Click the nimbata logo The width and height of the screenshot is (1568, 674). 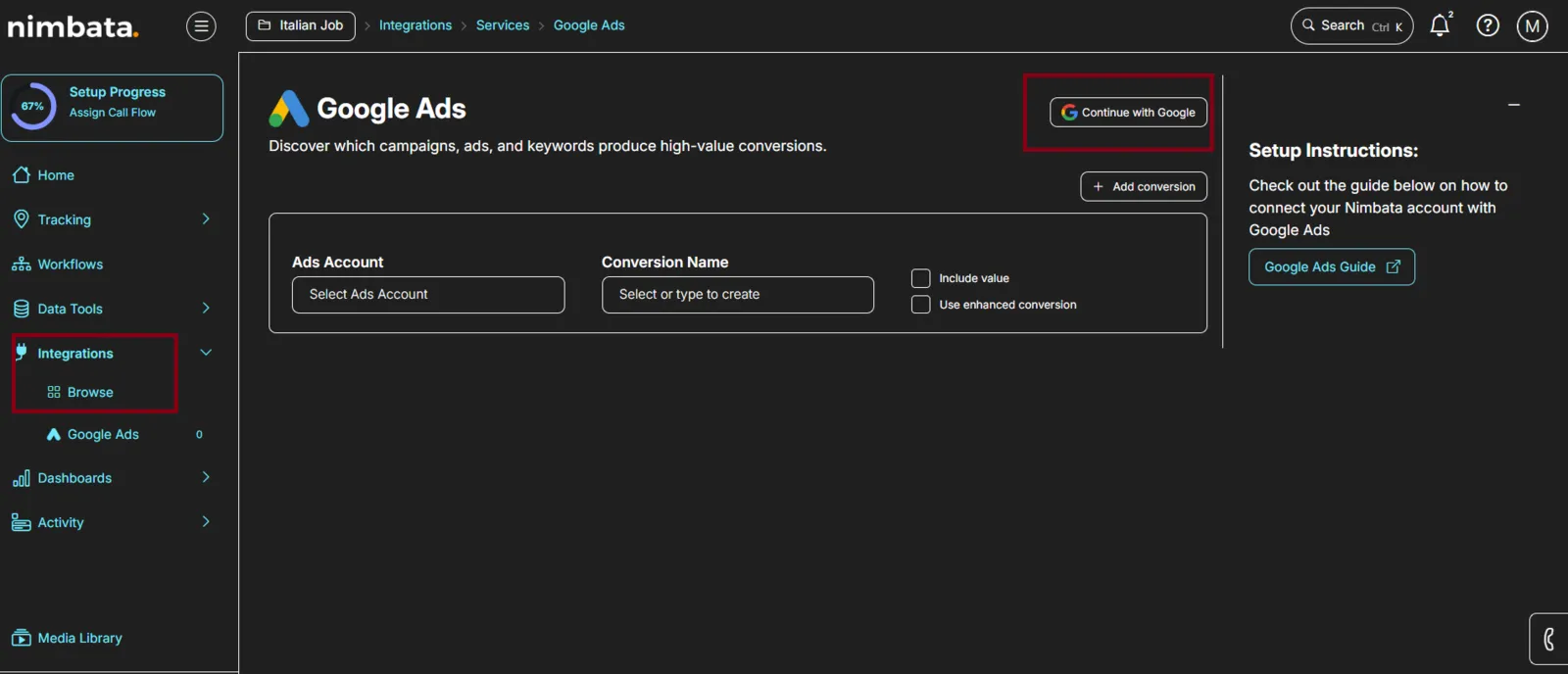tap(73, 26)
